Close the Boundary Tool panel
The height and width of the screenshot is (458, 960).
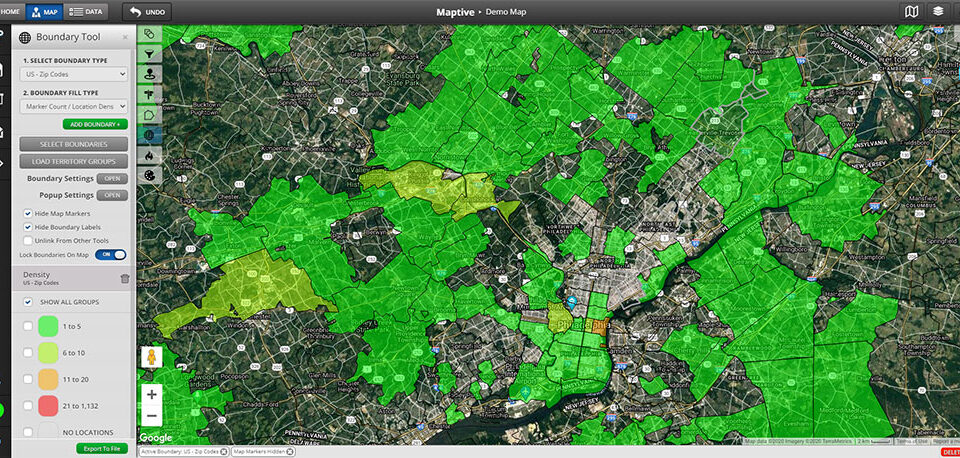(125, 37)
